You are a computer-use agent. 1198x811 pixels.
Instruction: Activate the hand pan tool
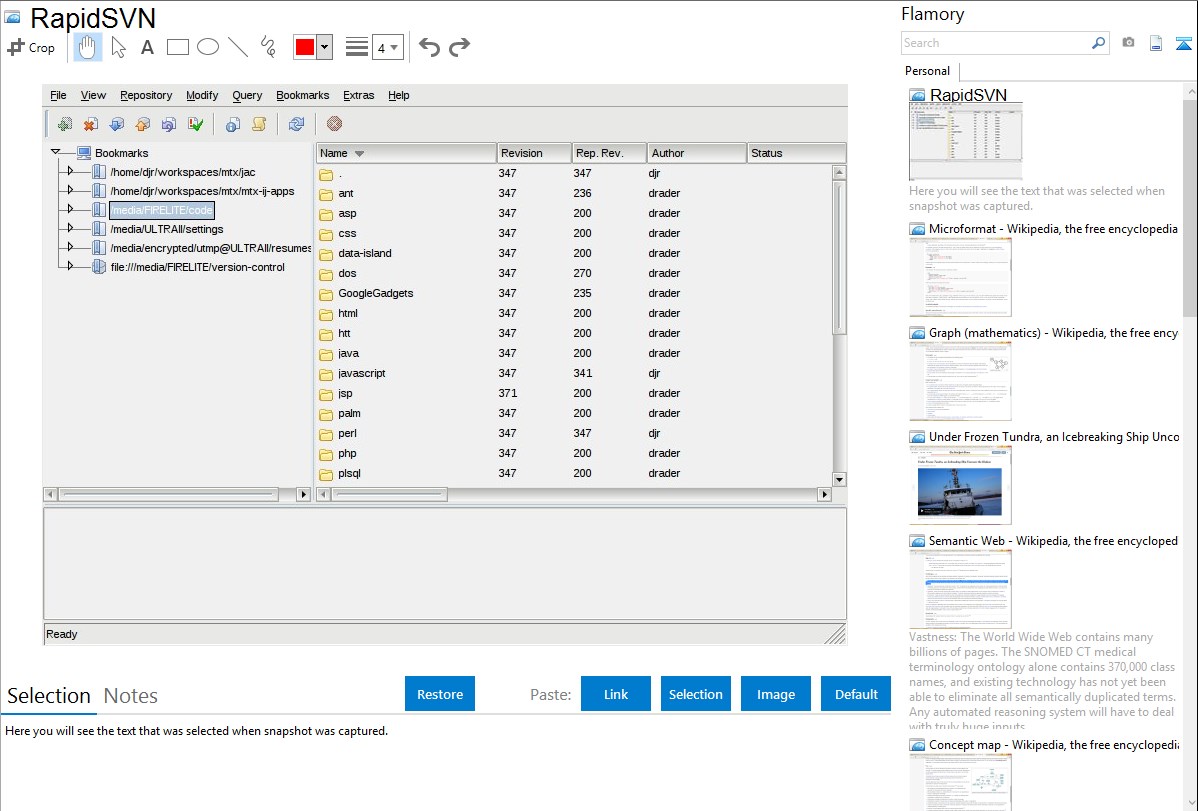coord(87,47)
